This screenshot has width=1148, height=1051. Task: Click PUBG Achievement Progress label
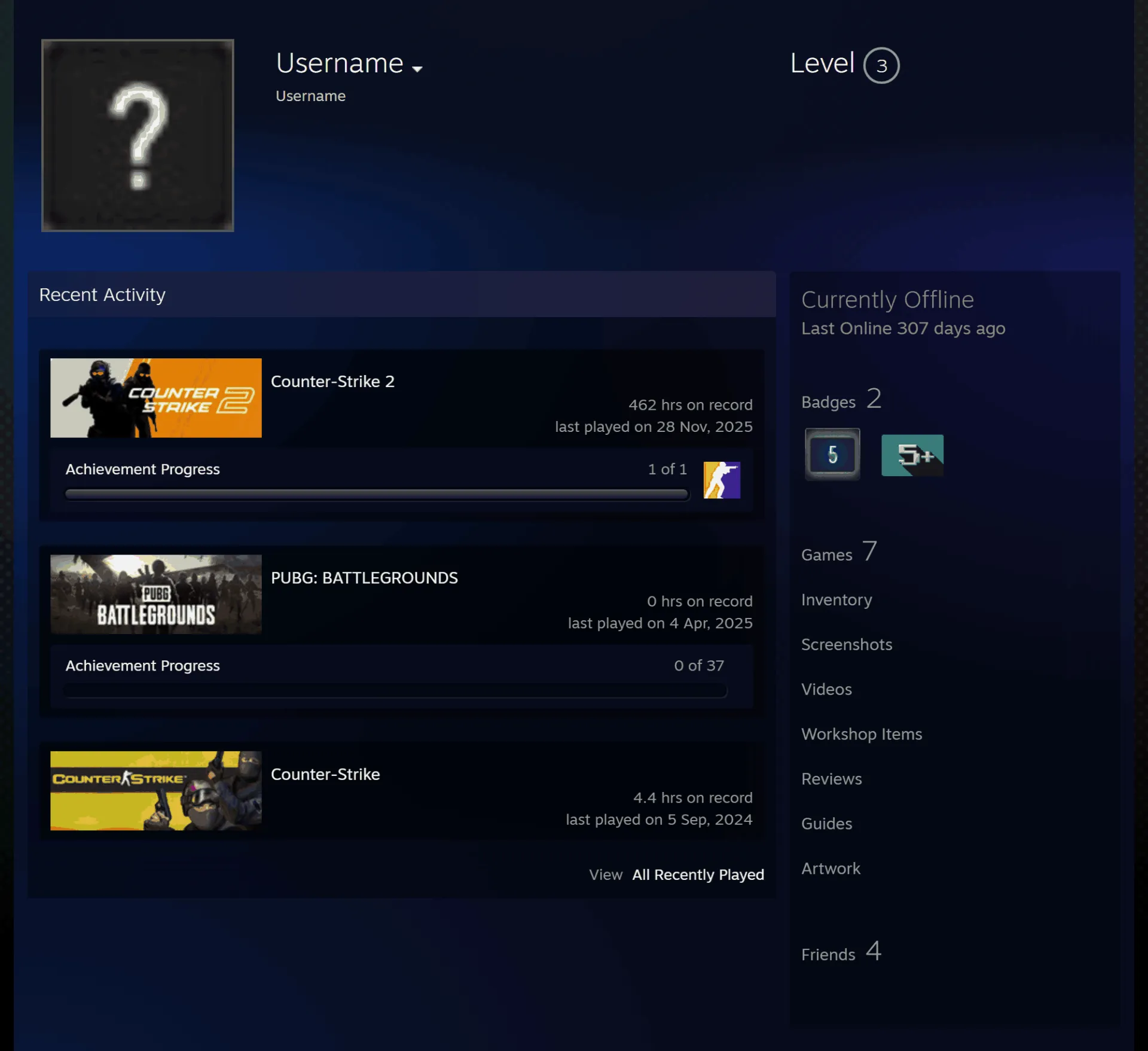point(142,665)
